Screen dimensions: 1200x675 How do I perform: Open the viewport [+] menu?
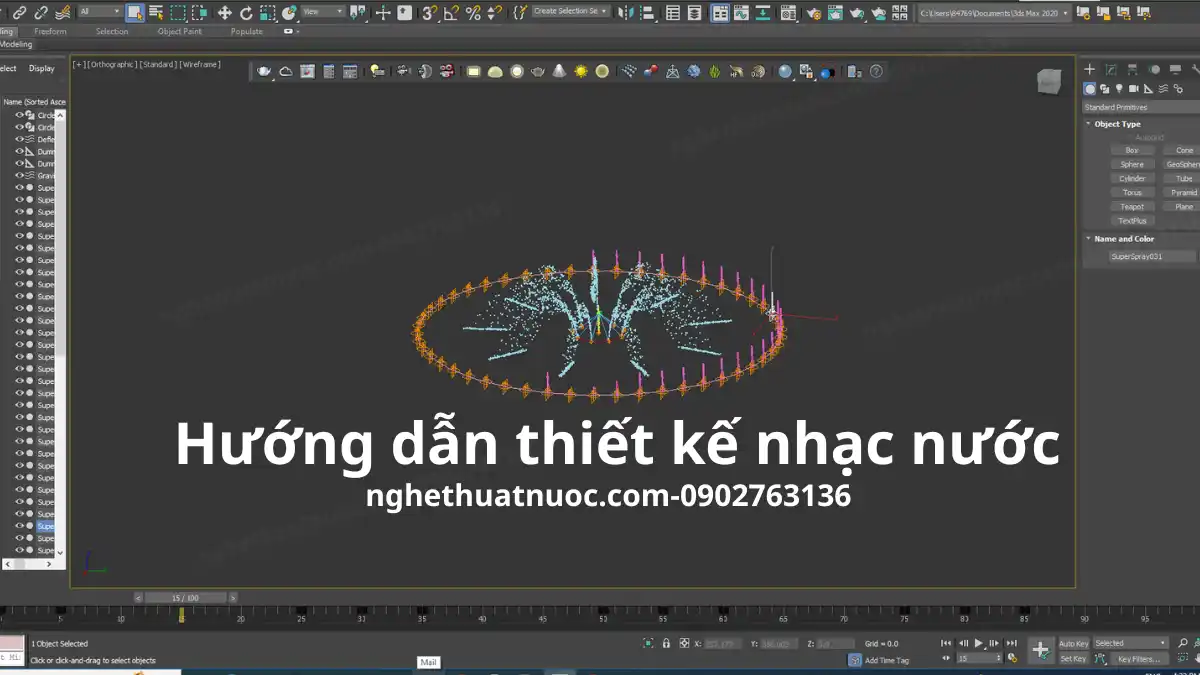coord(79,64)
